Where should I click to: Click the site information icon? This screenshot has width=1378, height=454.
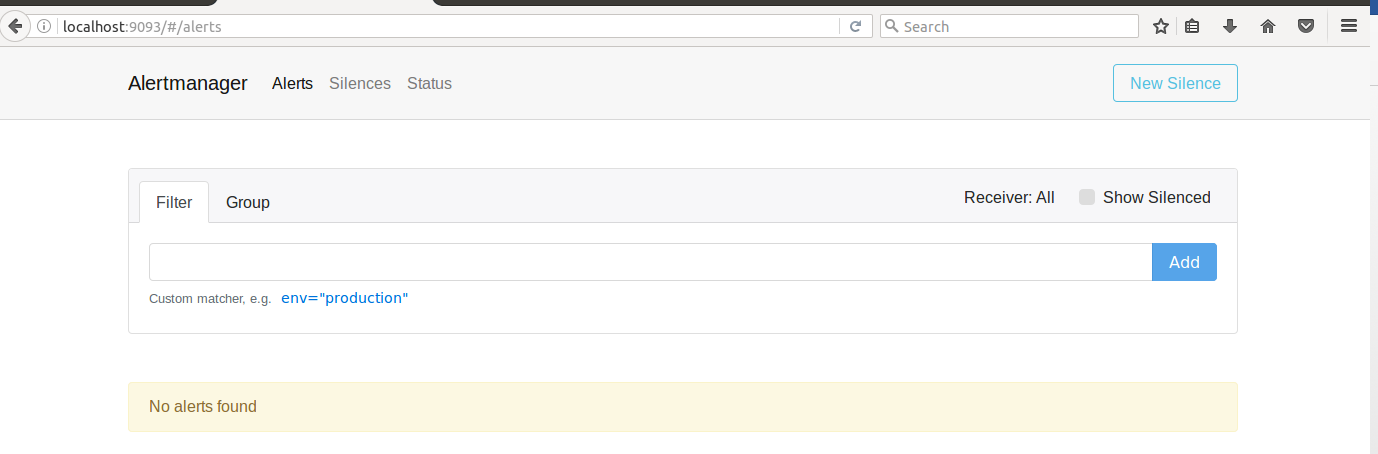(44, 27)
